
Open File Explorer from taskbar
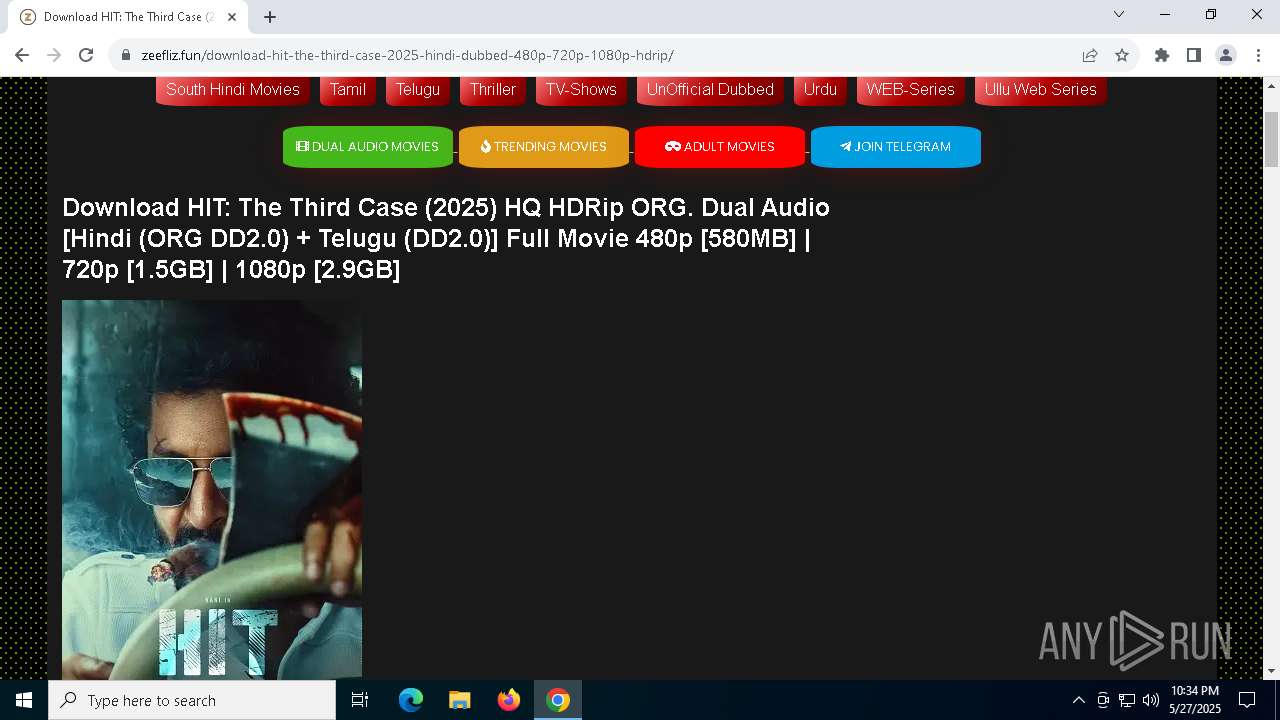(459, 700)
